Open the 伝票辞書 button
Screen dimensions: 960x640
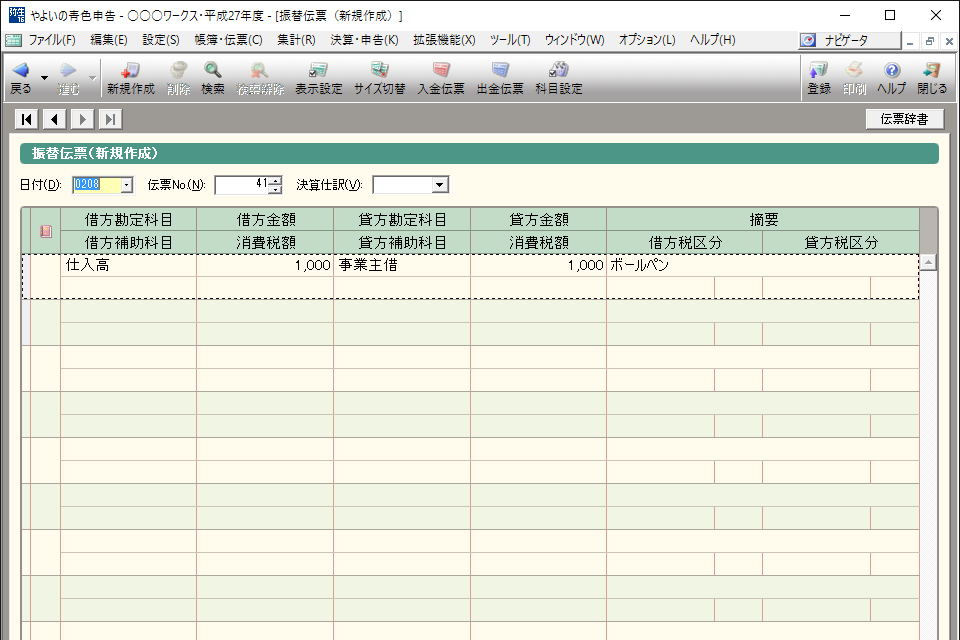pos(904,119)
